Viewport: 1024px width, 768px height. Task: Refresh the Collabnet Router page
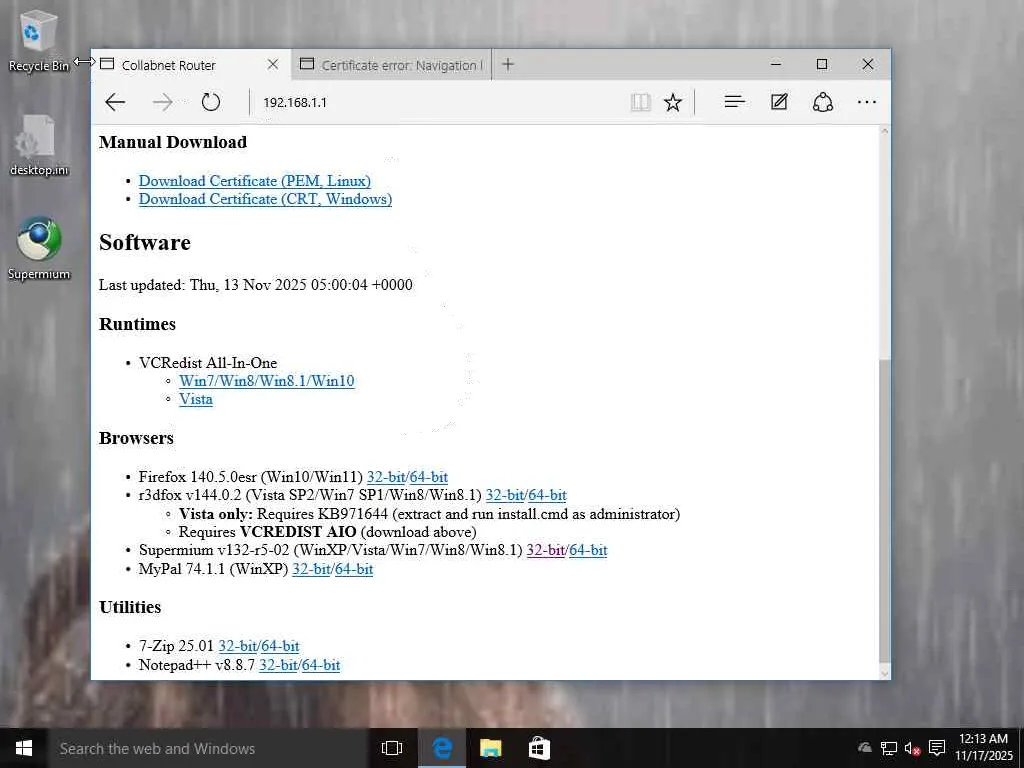point(210,102)
